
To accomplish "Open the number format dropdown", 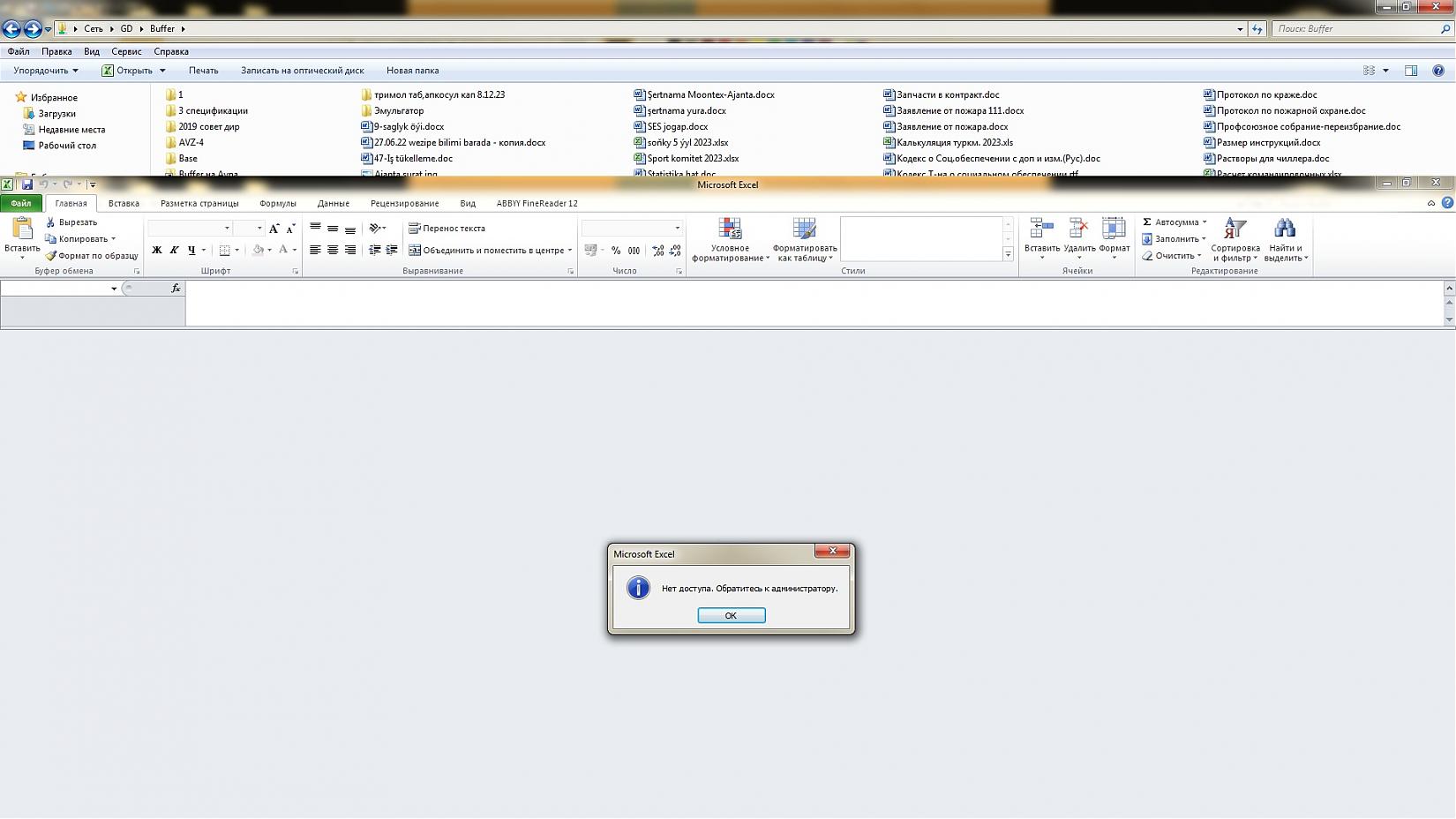I will point(678,229).
